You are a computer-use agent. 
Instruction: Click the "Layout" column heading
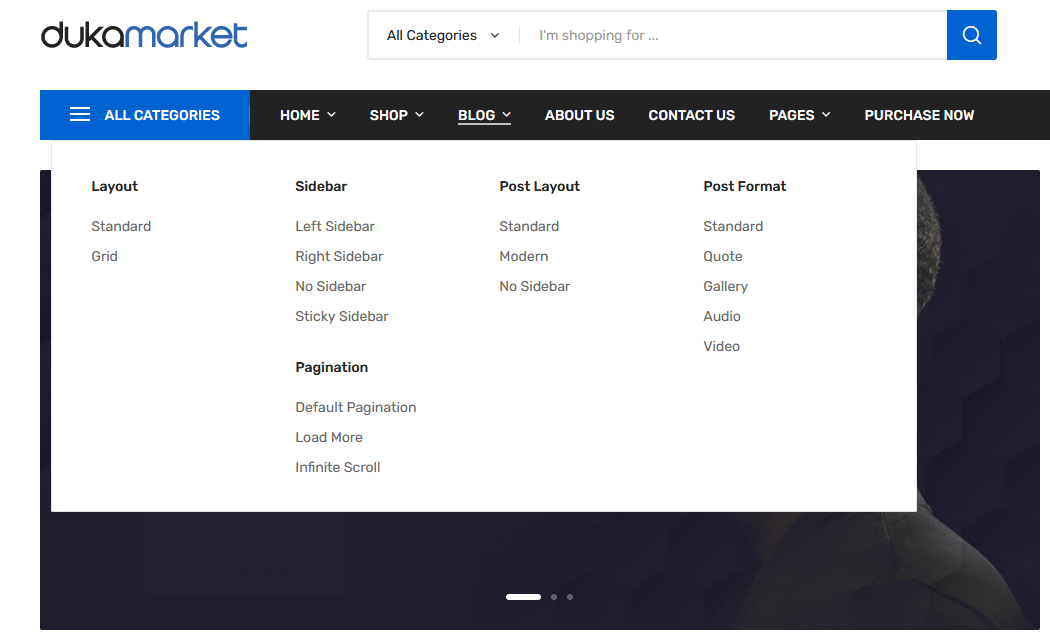115,186
